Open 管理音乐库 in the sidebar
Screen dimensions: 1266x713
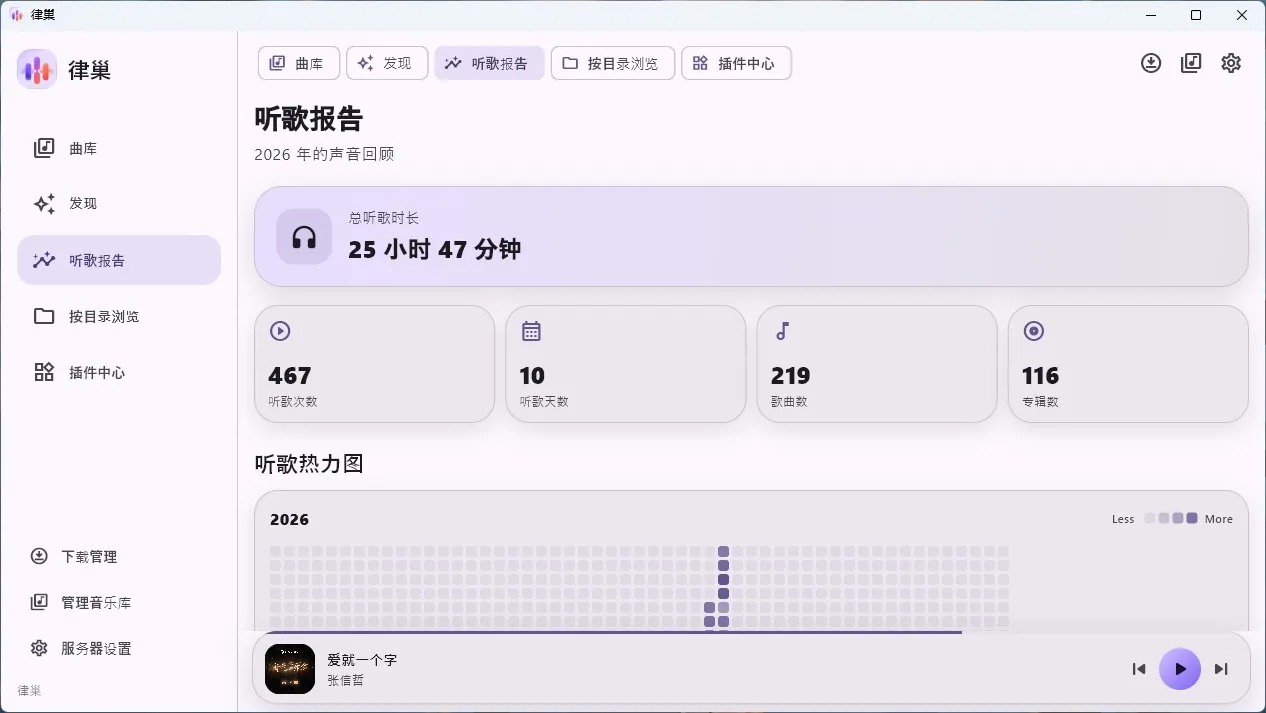click(119, 602)
